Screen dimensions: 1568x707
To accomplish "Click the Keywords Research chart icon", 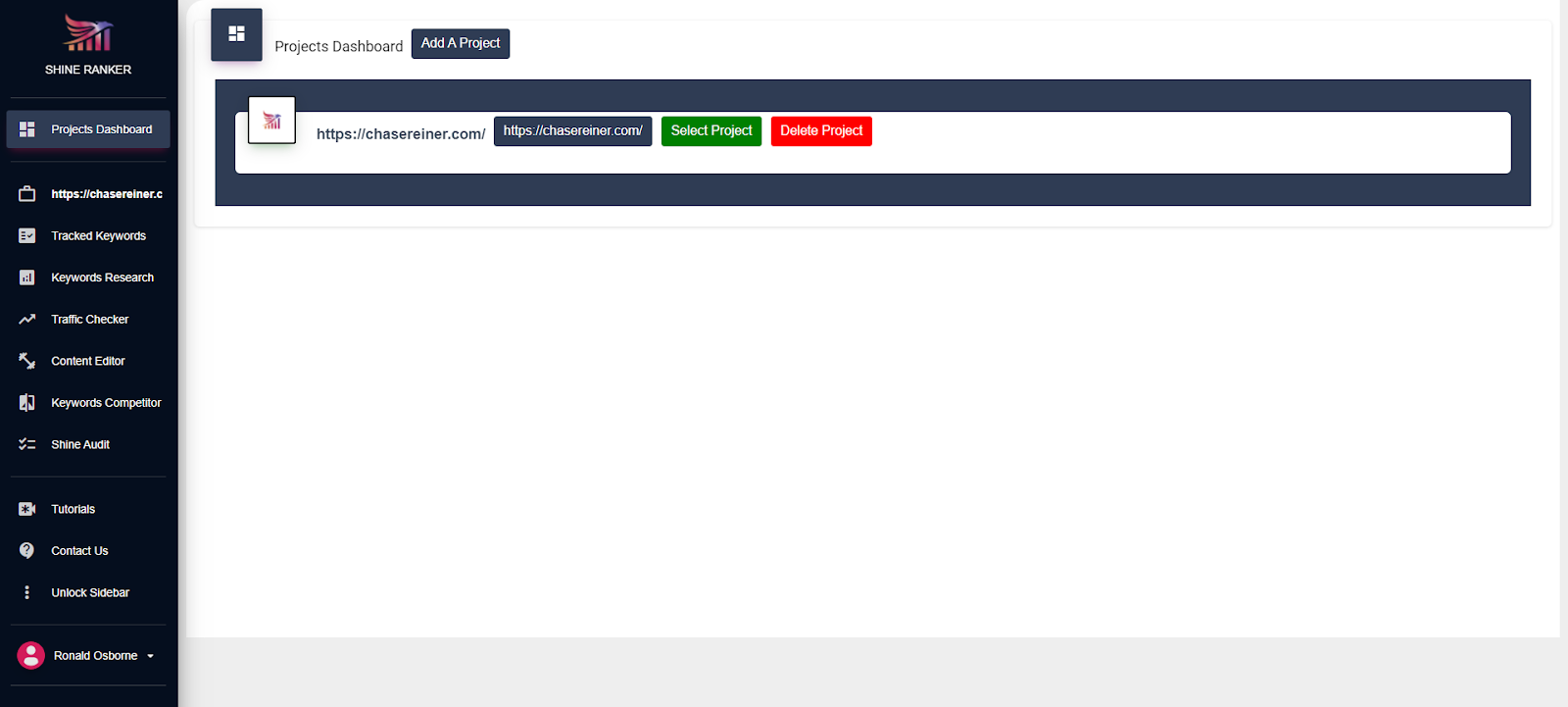I will 27,278.
